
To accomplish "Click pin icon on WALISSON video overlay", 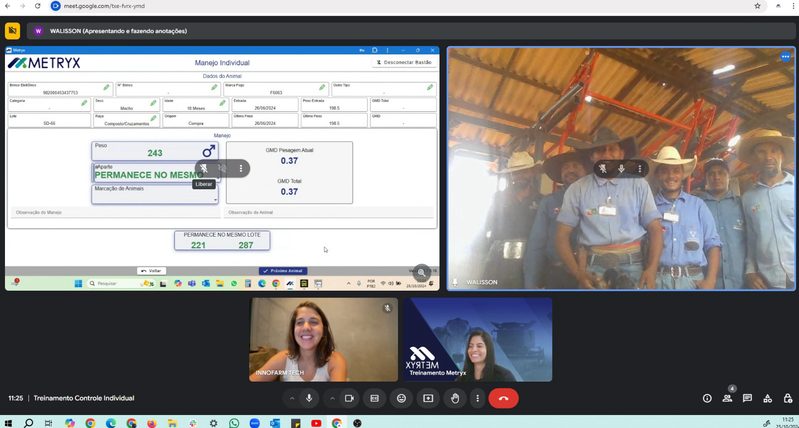I will pyautogui.click(x=603, y=169).
